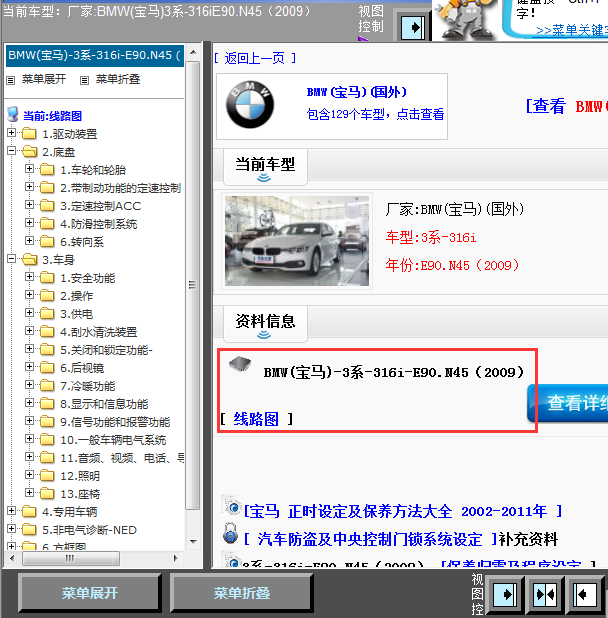Click the lock icon beside 汽车防盗及中央控制门锁系统设定
The width and height of the screenshot is (608, 618).
231,534
